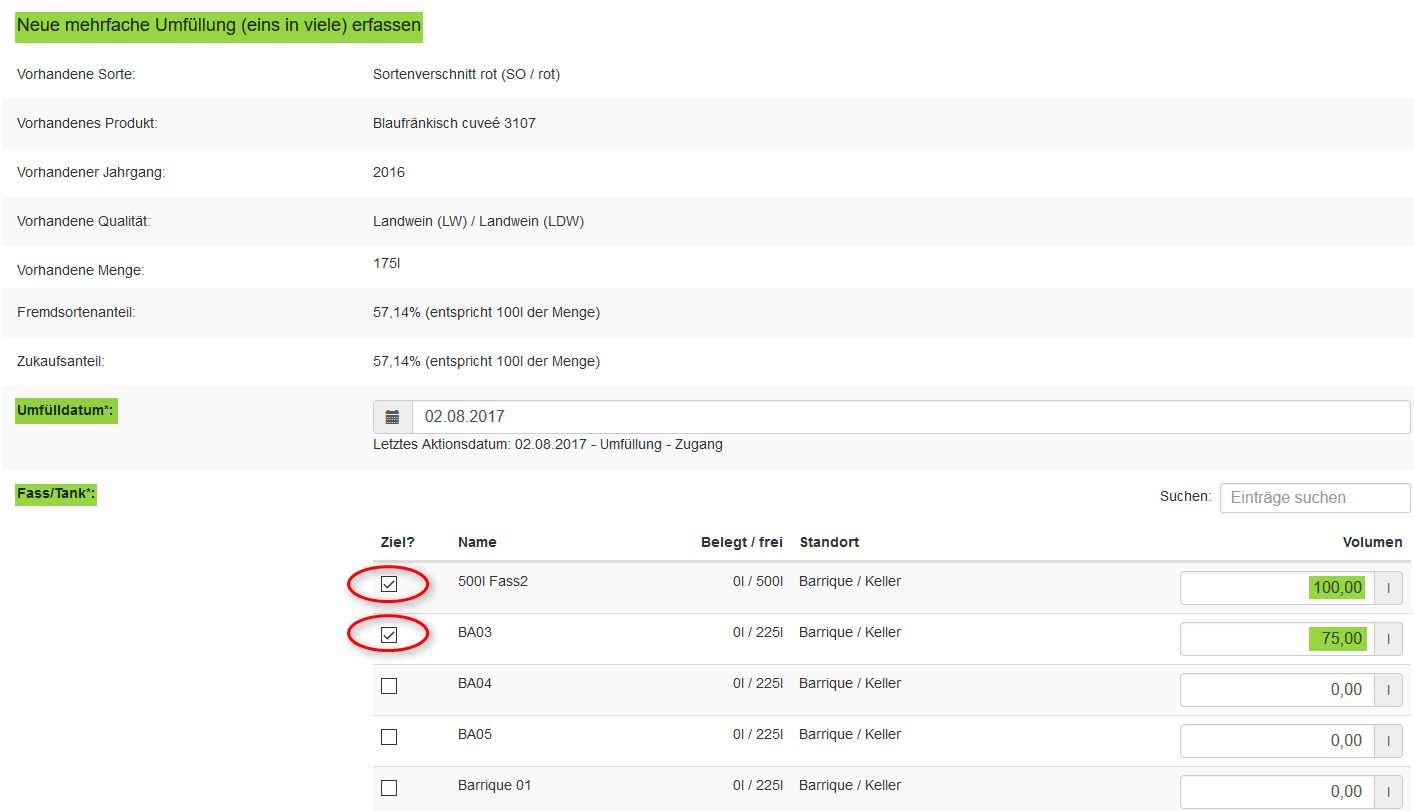1414x811 pixels.
Task: Click the BA03 row name cell
Action: tap(475, 632)
